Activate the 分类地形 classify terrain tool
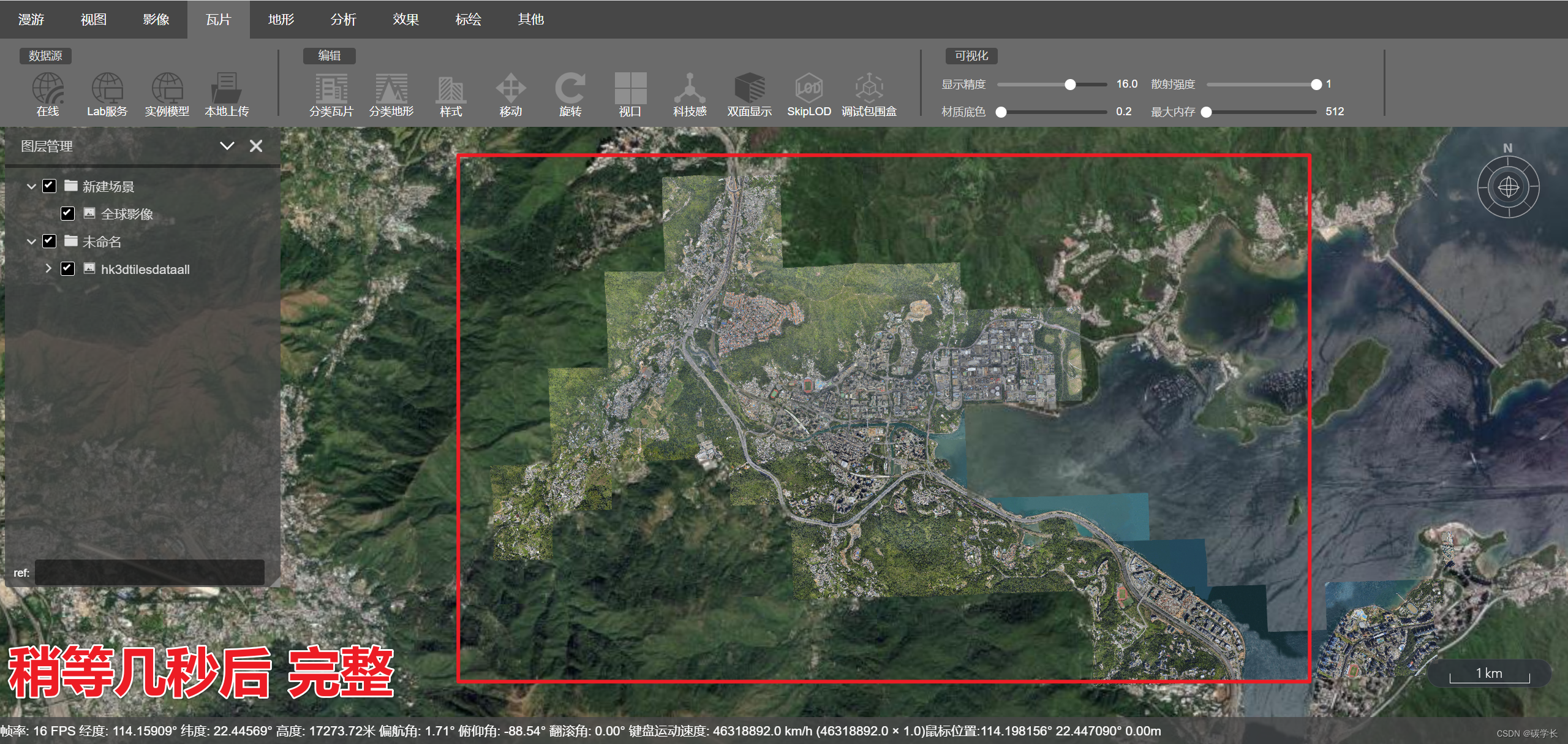The image size is (1568, 744). click(391, 95)
